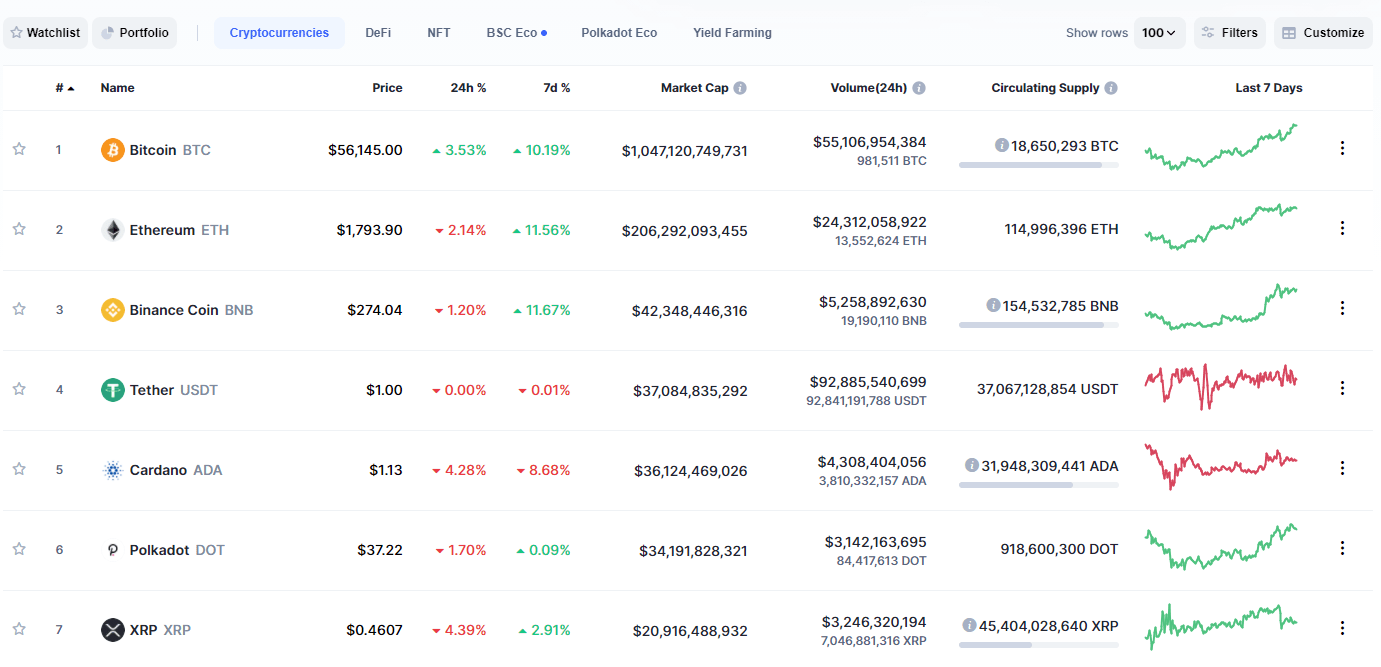The image size is (1381, 667).
Task: Show the Circulating Supply header info icon
Action: pos(1111,88)
